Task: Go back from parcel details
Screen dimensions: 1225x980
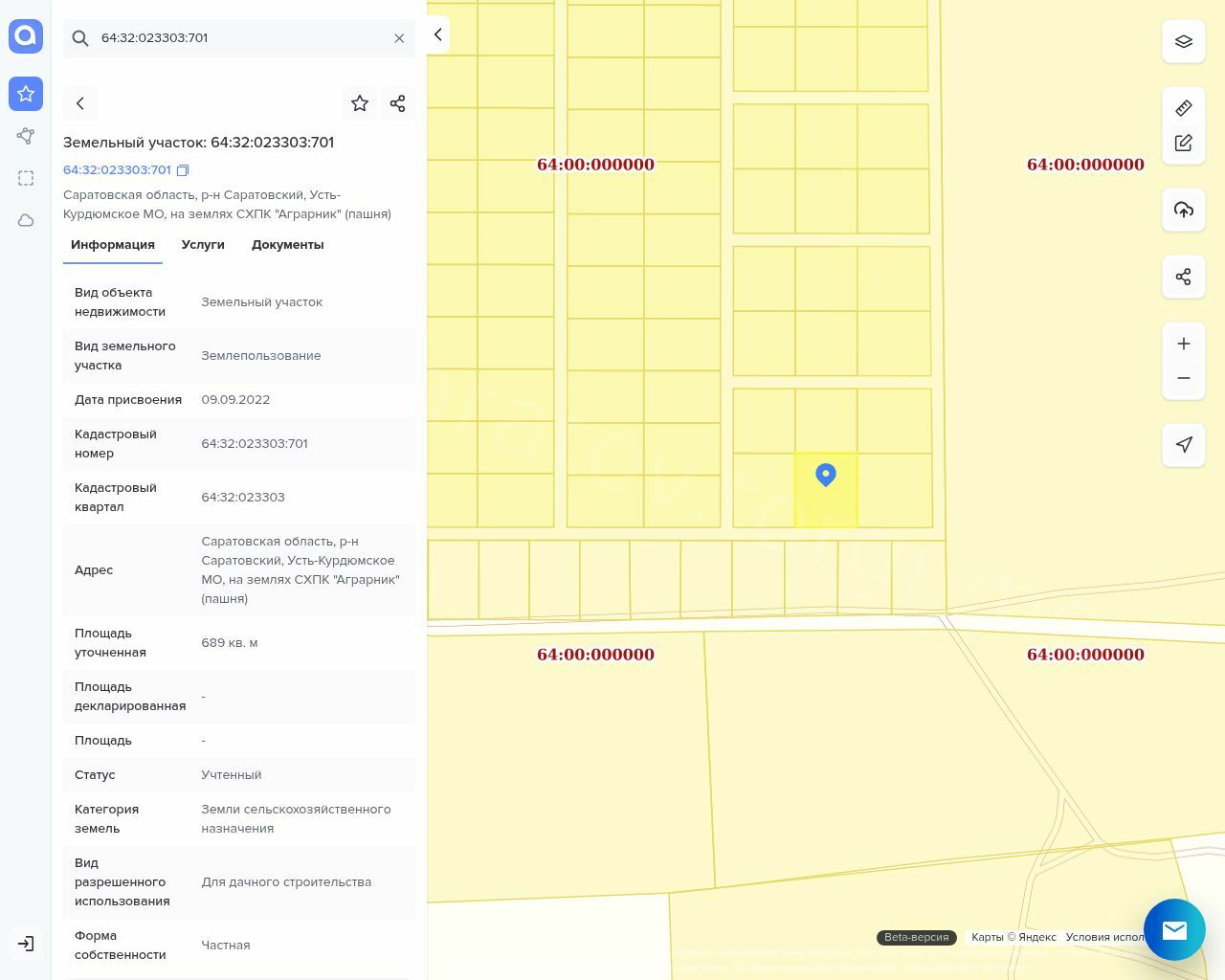Action: pyautogui.click(x=80, y=103)
